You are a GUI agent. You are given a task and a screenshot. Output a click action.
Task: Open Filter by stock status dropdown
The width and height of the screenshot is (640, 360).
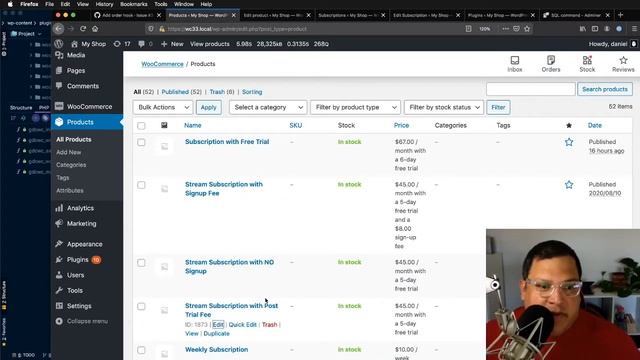click(444, 107)
